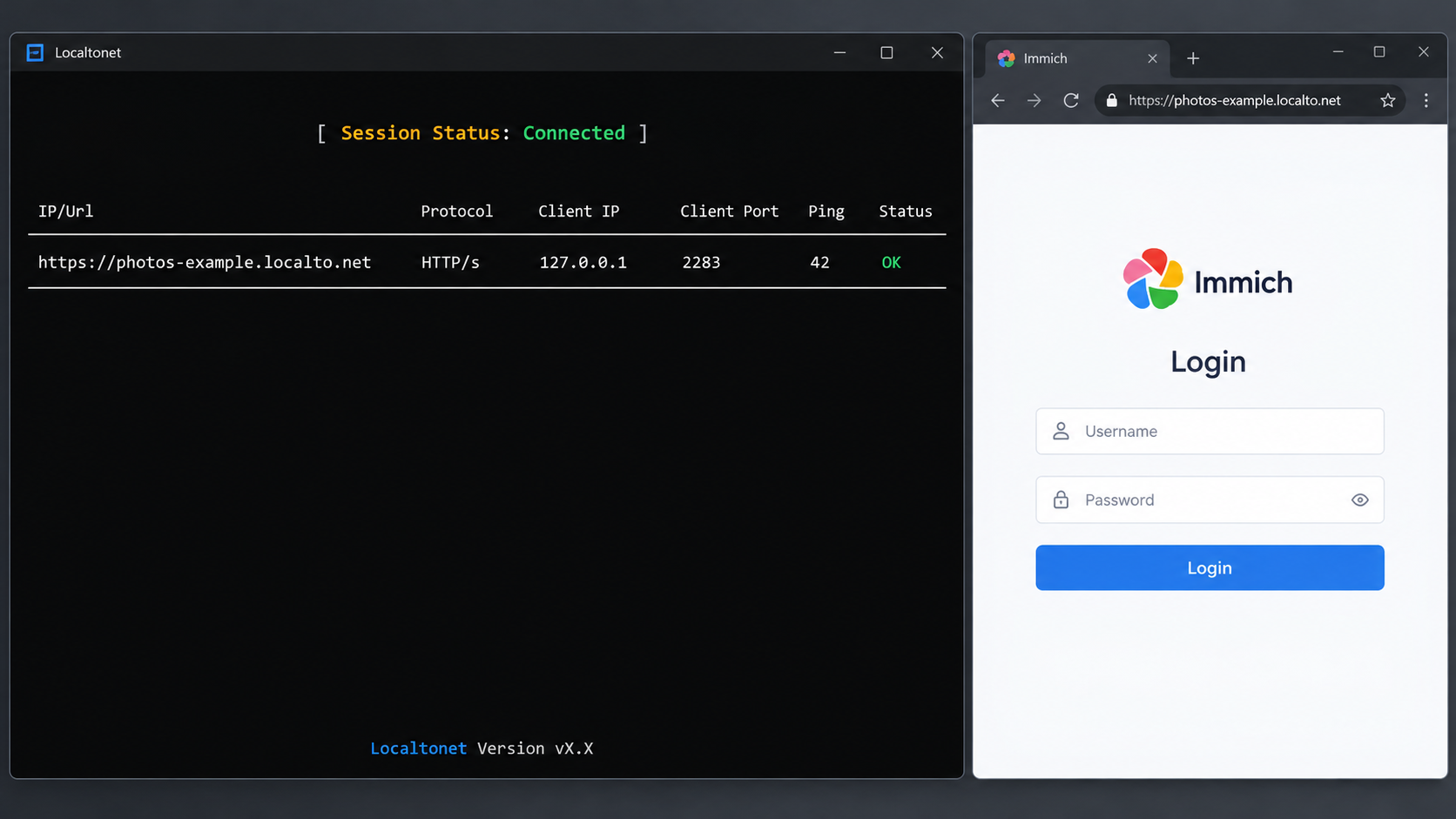Viewport: 1456px width, 819px height.
Task: Click the Status column header
Action: pyautogui.click(x=905, y=211)
